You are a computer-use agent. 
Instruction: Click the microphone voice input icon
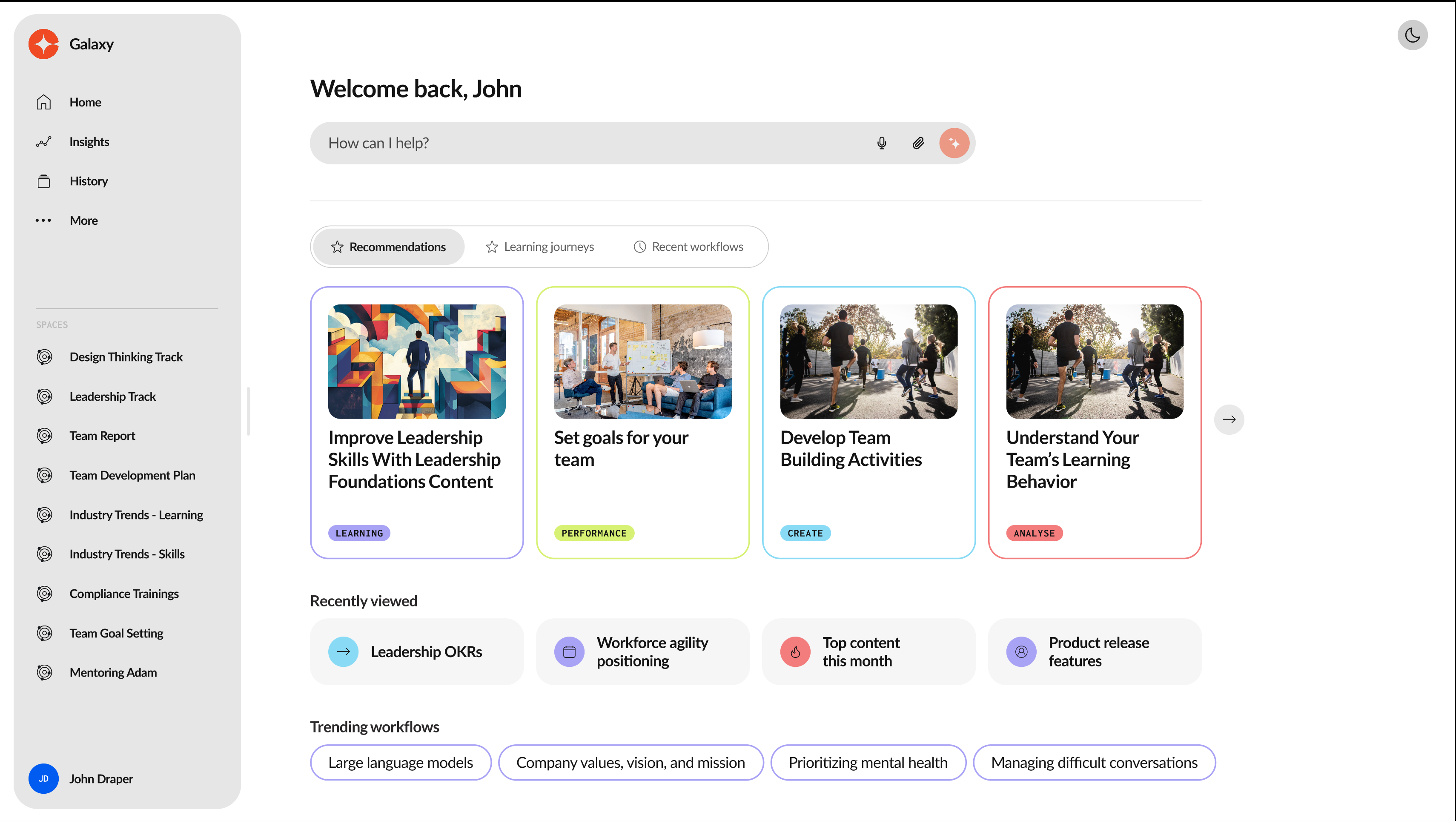pos(881,143)
